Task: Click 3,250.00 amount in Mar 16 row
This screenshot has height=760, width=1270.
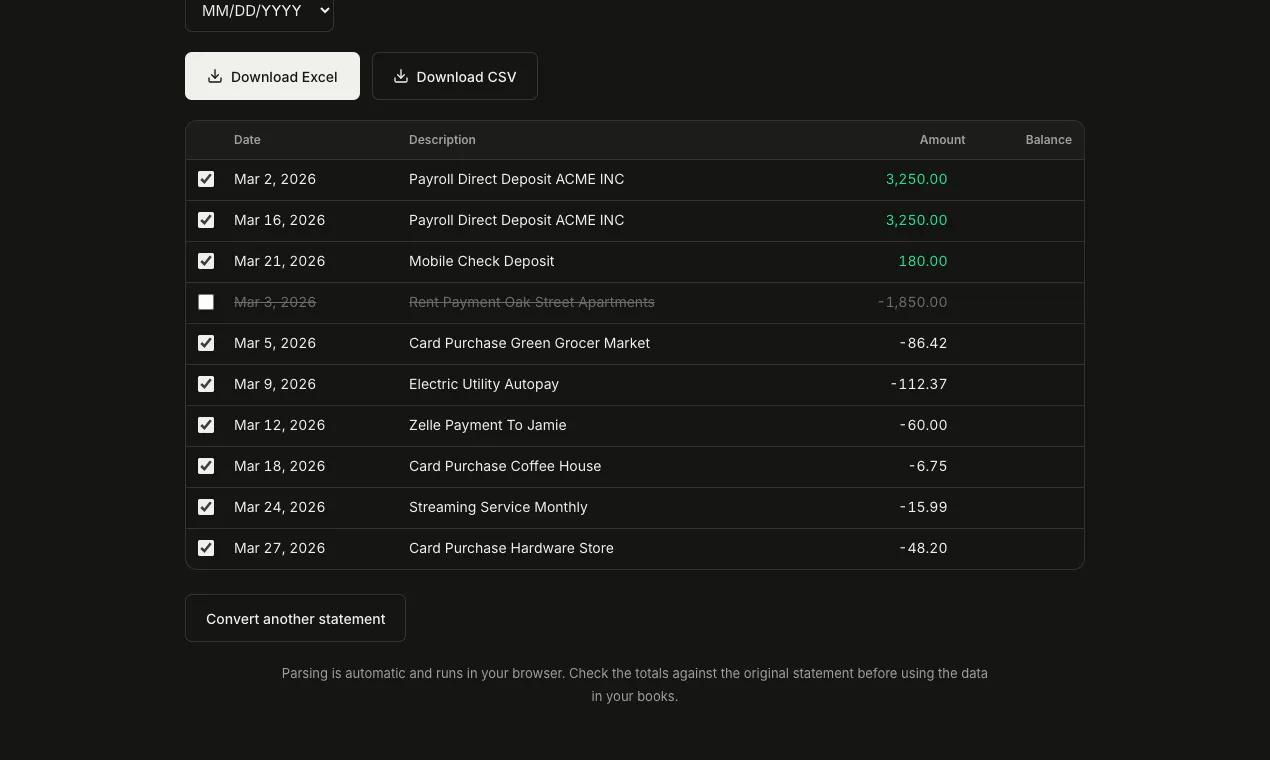Action: 916,220
